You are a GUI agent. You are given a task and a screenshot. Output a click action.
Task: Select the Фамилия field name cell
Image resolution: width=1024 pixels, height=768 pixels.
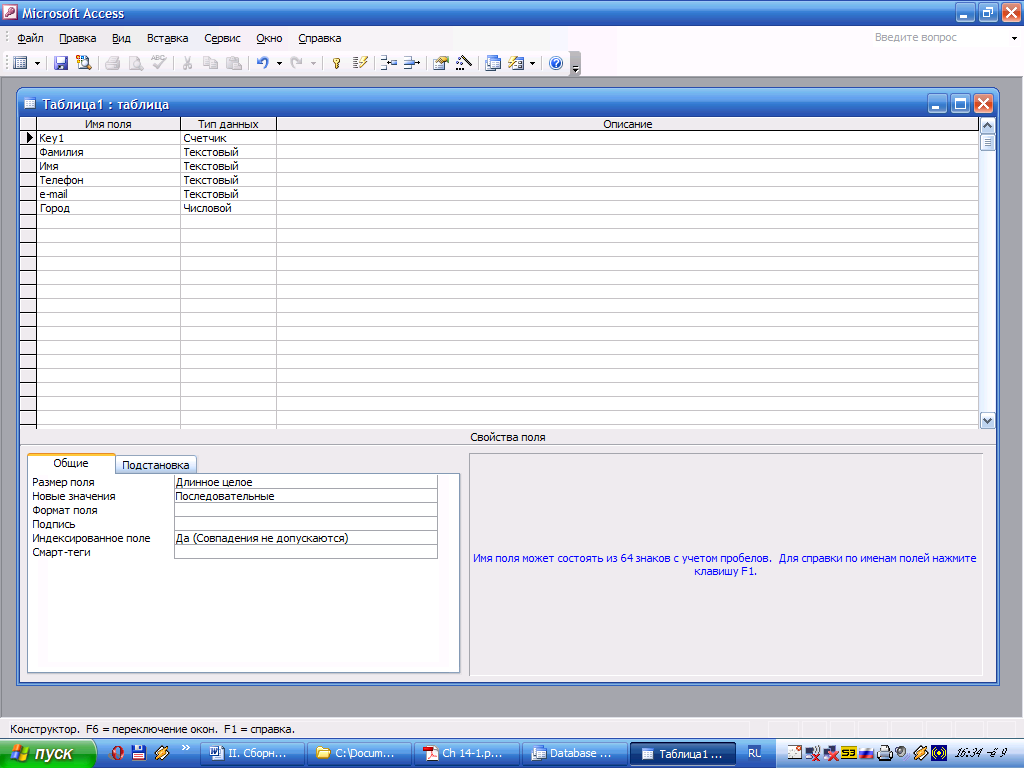click(108, 152)
